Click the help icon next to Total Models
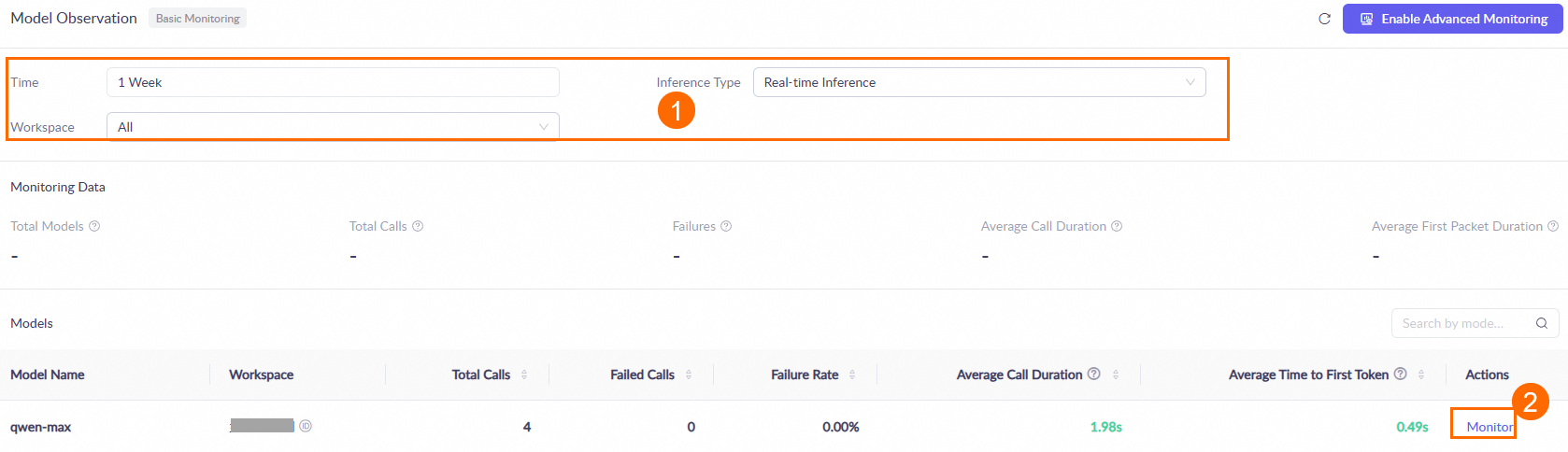This screenshot has height=452, width=1568. pos(94,226)
